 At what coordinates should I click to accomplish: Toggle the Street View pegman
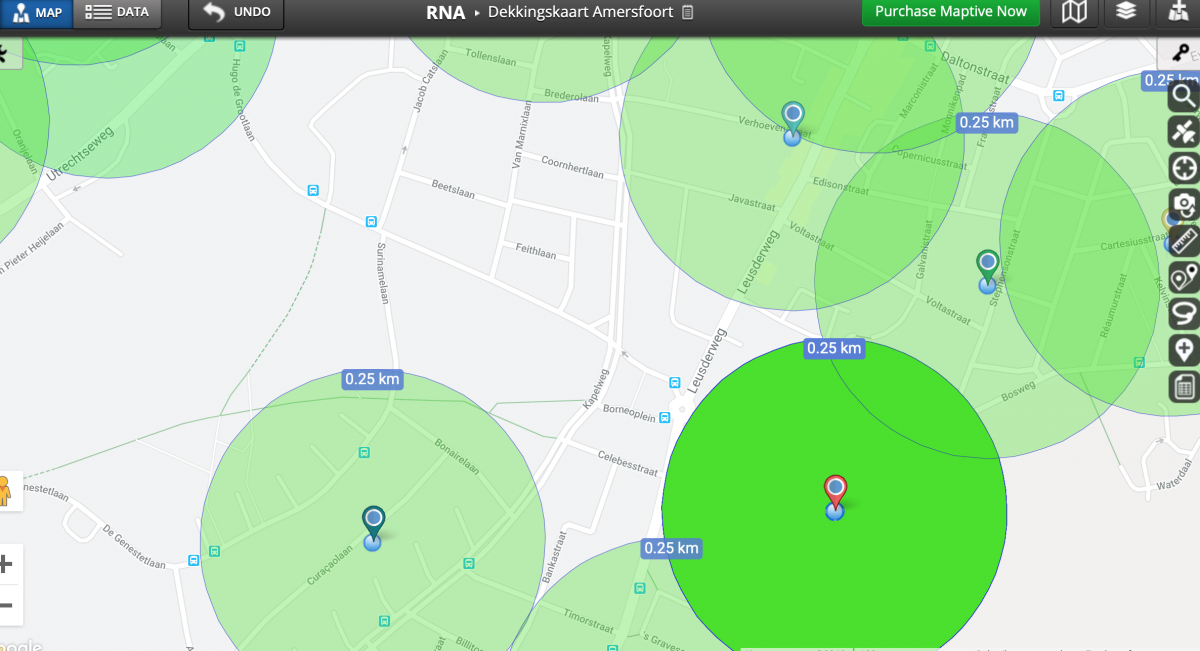[x=9, y=491]
